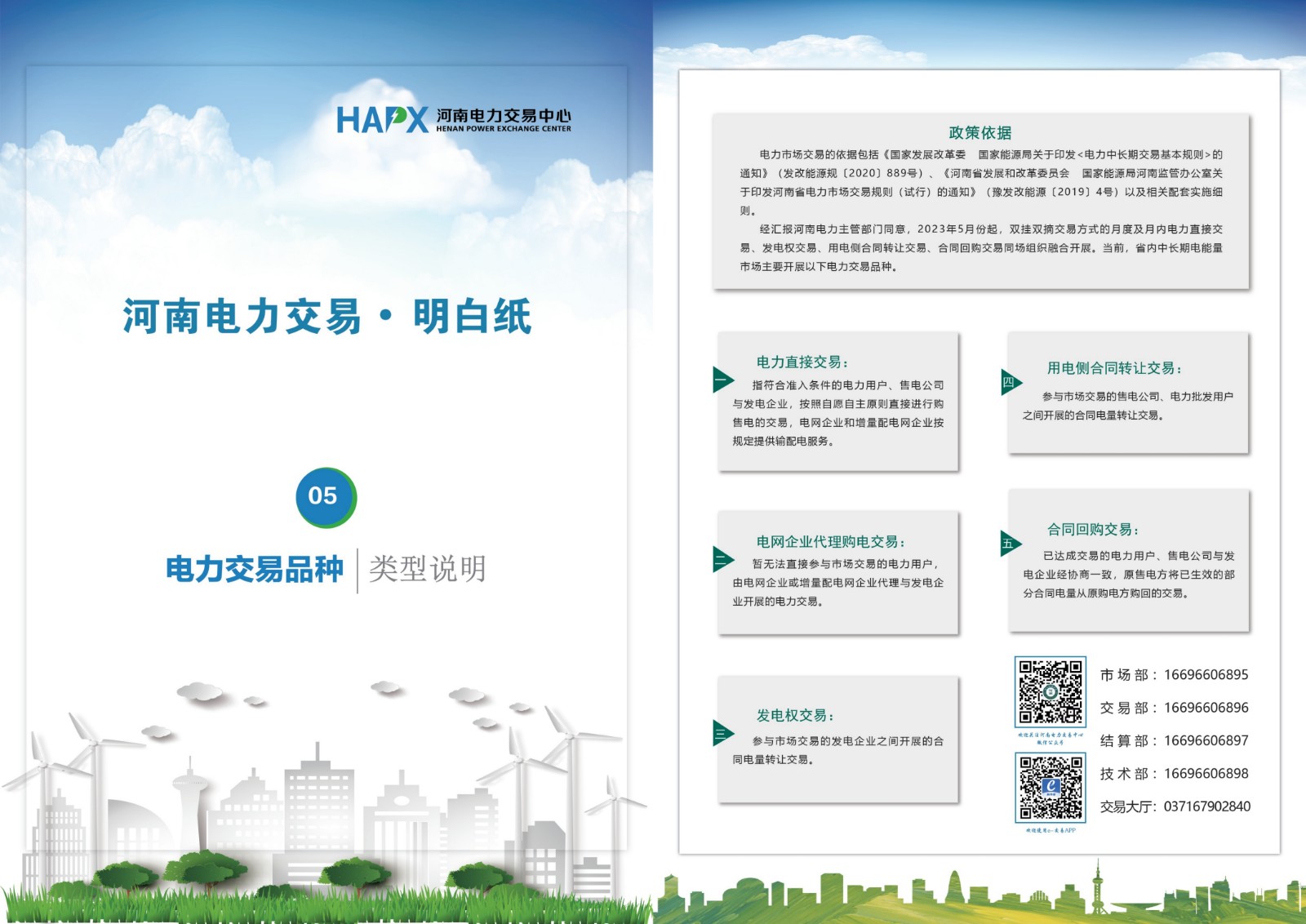Click the green arrow marker numbered 五
Viewport: 1306px width, 924px height.
coord(1010,544)
